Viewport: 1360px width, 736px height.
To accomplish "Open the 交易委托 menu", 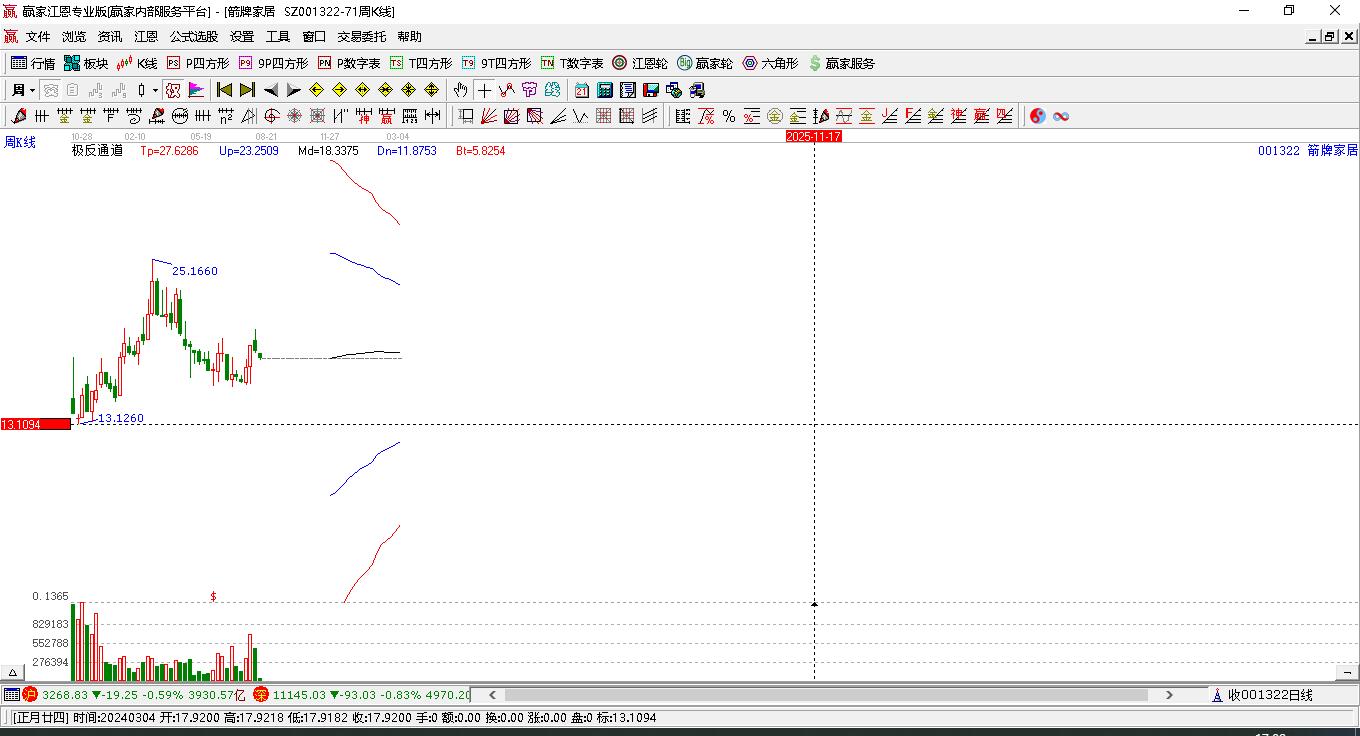I will point(361,36).
